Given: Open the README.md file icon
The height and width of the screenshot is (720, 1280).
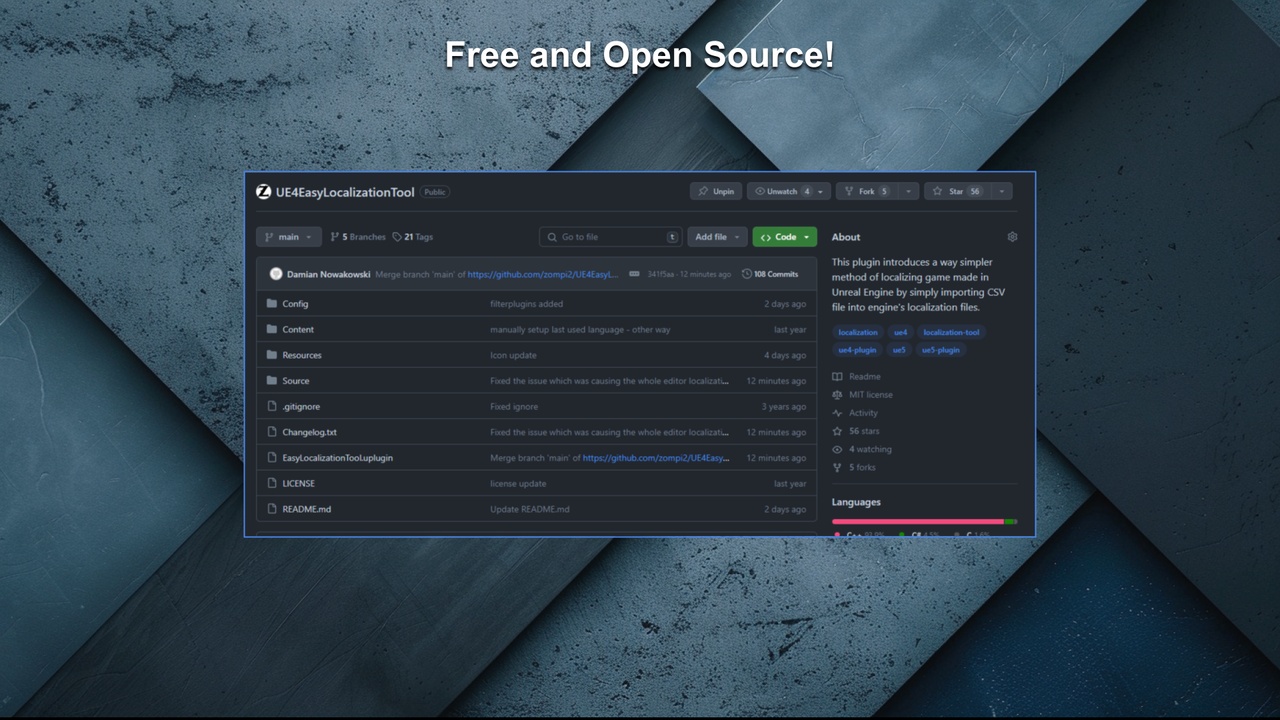Looking at the screenshot, I should (x=274, y=509).
